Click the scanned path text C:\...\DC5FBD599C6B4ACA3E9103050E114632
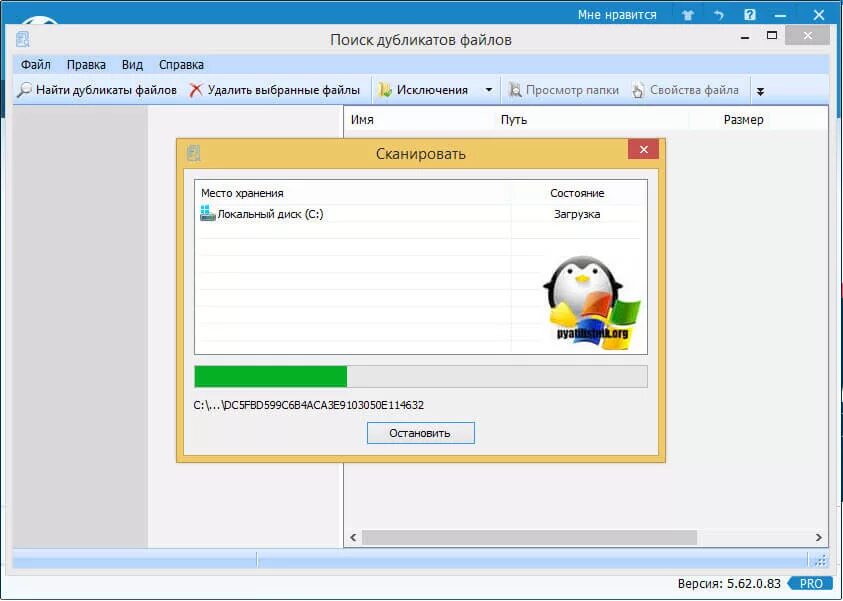843x601 pixels. point(309,405)
